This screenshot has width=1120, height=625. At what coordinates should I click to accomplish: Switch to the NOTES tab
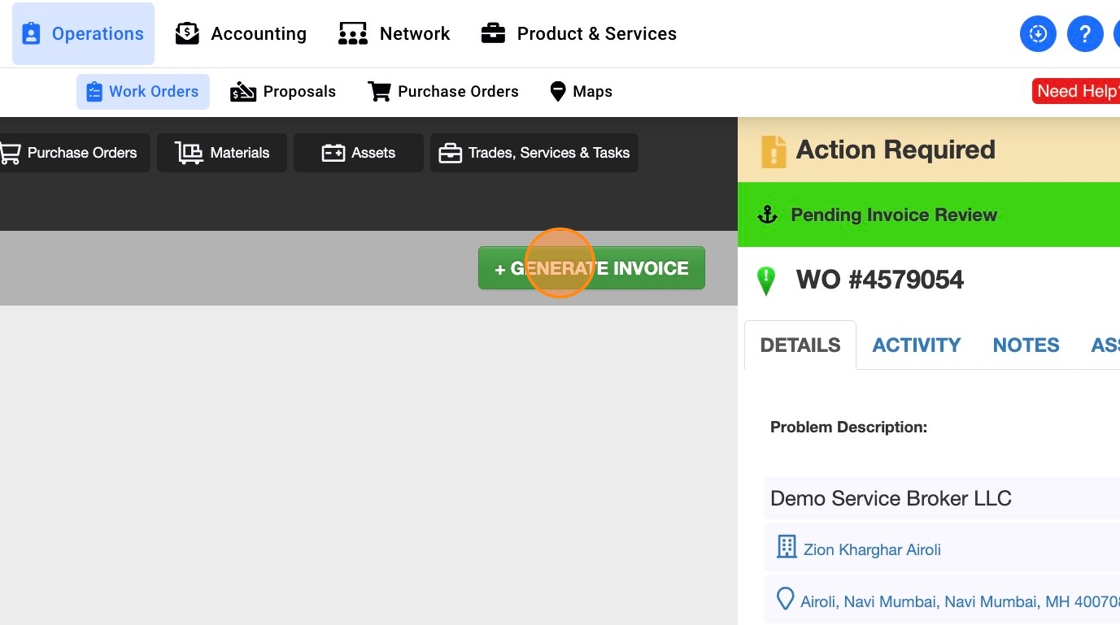tap(1025, 345)
